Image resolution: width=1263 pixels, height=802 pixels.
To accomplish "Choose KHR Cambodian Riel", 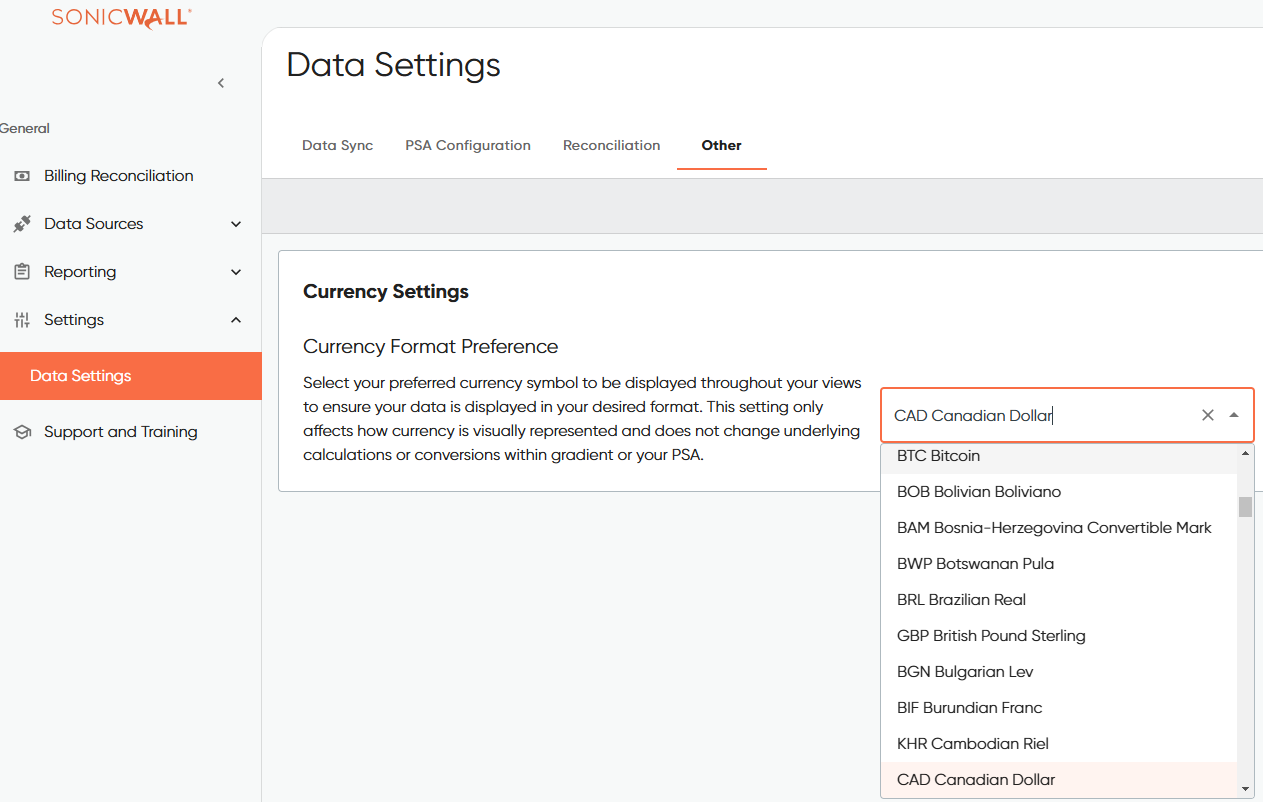I will coord(1059,744).
